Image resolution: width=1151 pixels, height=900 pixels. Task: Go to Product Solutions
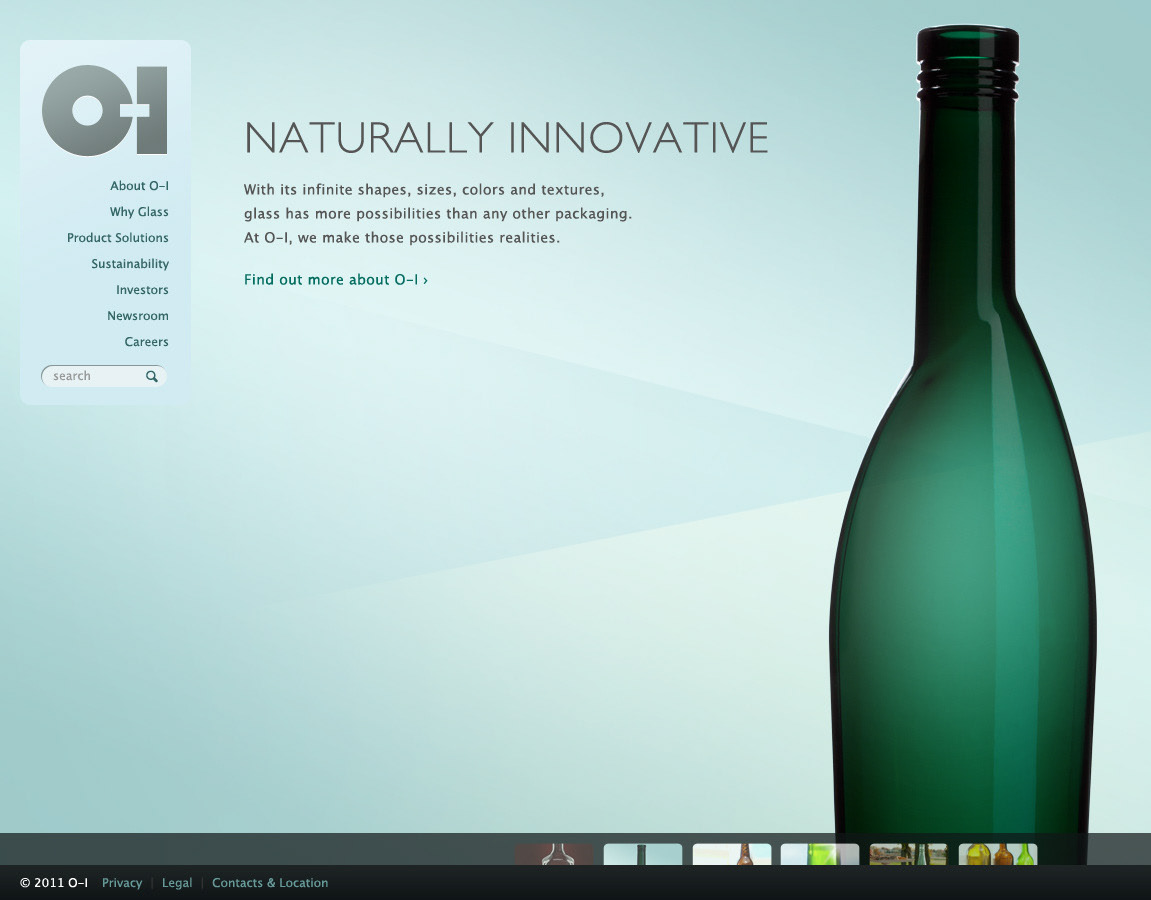[117, 238]
